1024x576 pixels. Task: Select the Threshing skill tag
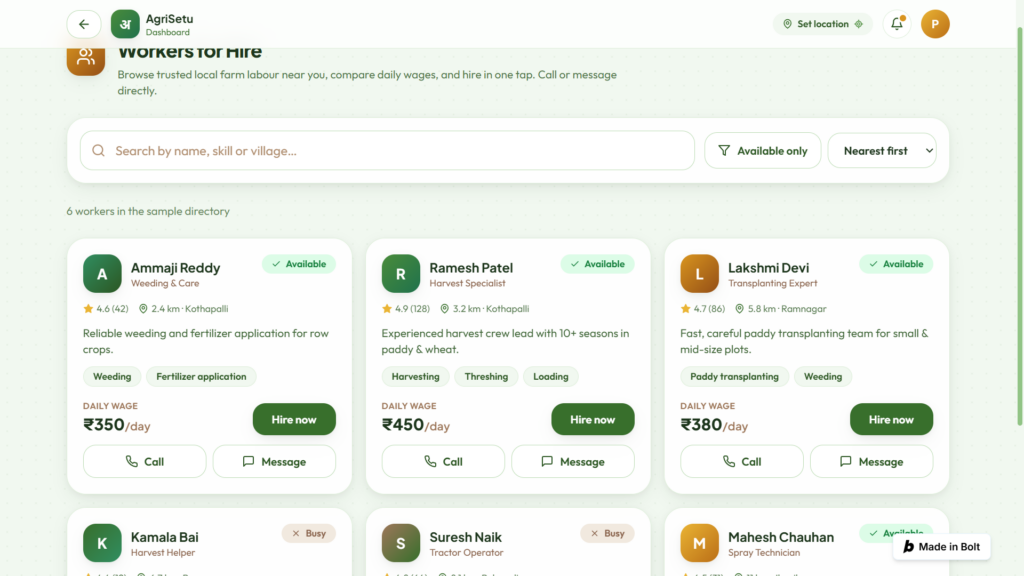[486, 377]
